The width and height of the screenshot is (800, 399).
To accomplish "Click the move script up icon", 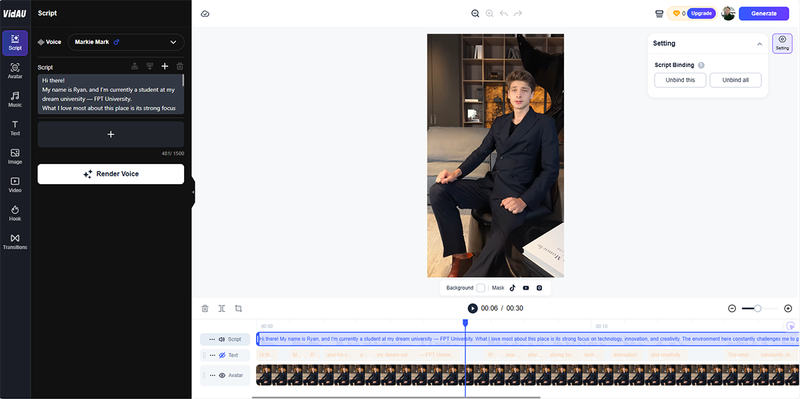I will (x=135, y=66).
